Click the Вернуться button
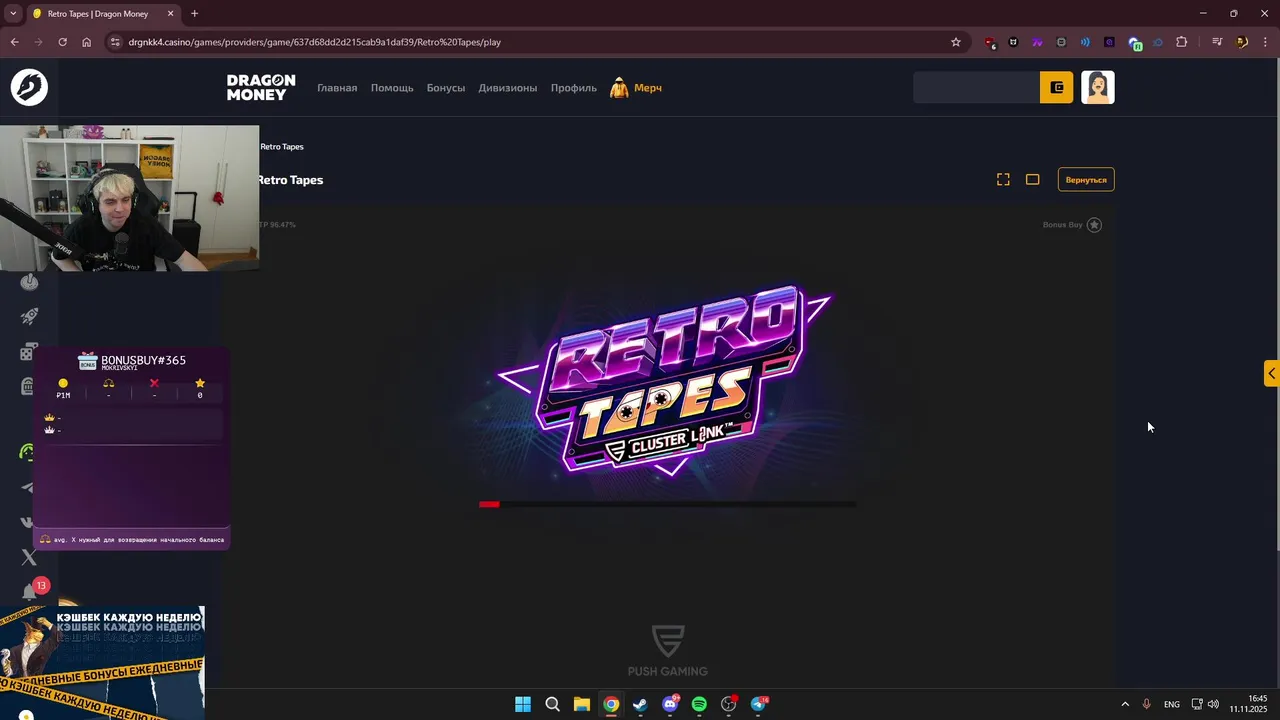This screenshot has width=1280, height=720. click(1086, 180)
